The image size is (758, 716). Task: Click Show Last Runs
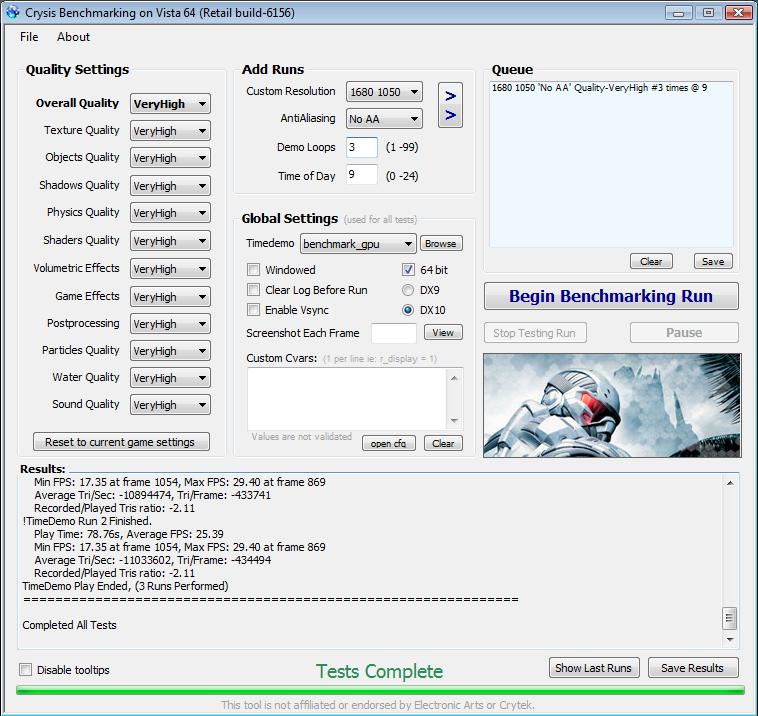594,668
